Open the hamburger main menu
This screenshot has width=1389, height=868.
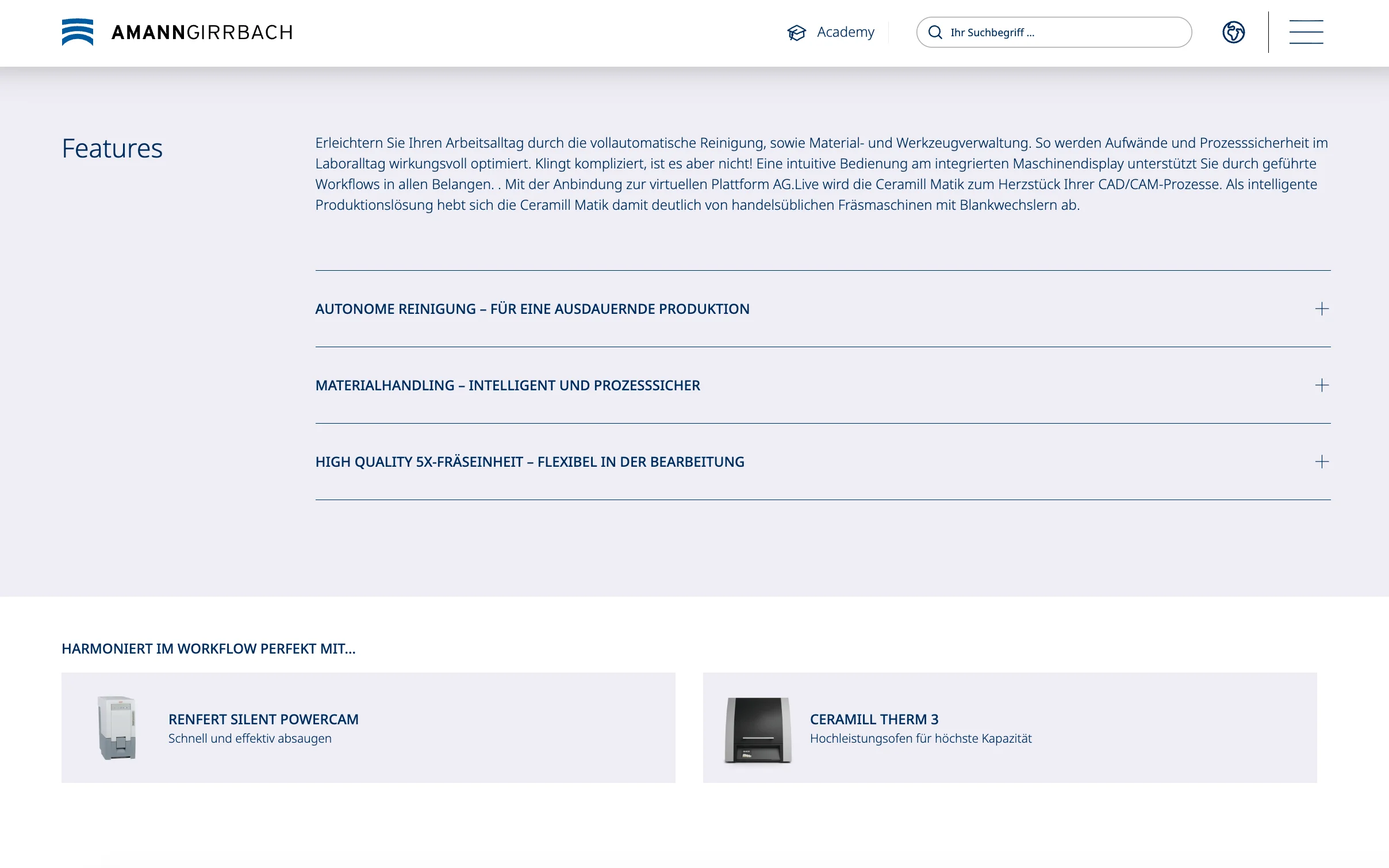(x=1306, y=32)
